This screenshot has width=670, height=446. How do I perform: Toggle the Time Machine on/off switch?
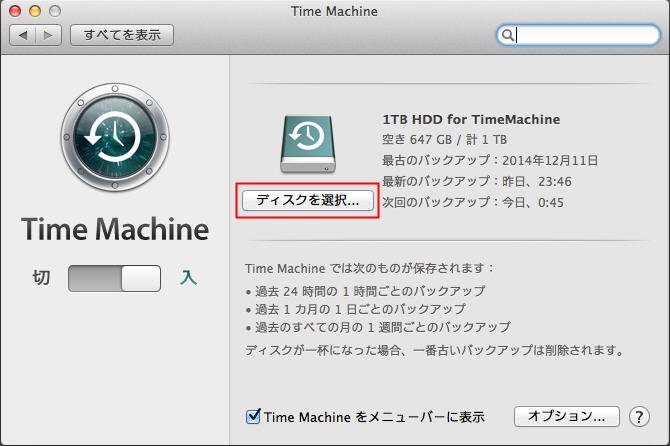[x=115, y=279]
